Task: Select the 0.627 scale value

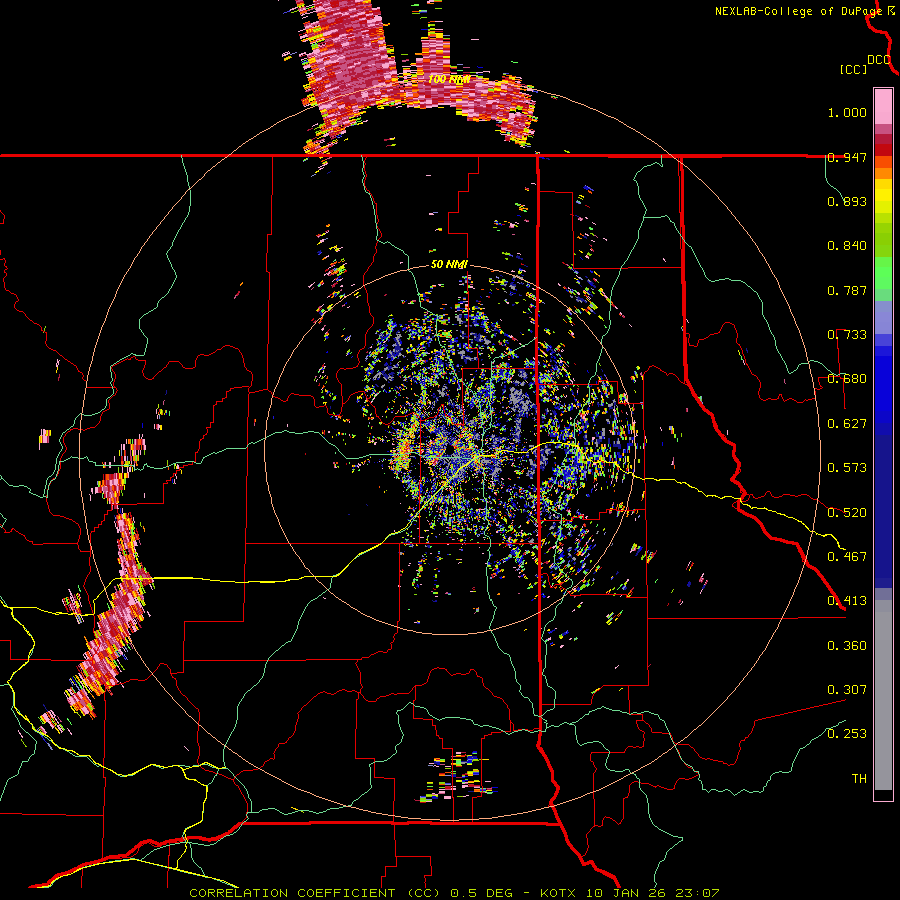Action: (x=847, y=424)
